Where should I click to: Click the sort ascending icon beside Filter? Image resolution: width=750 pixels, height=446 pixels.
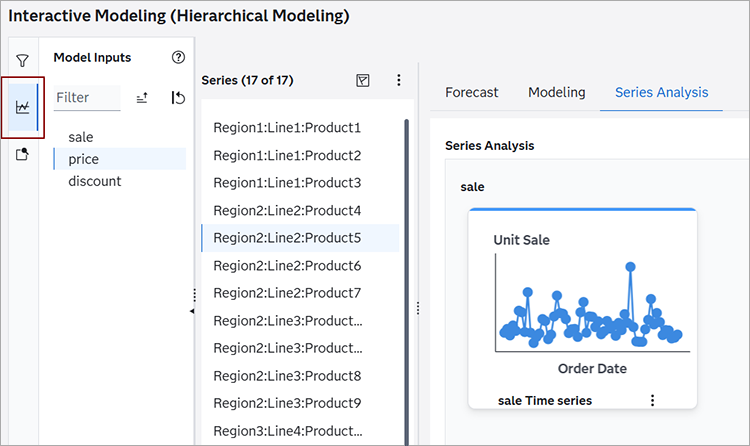pyautogui.click(x=142, y=98)
